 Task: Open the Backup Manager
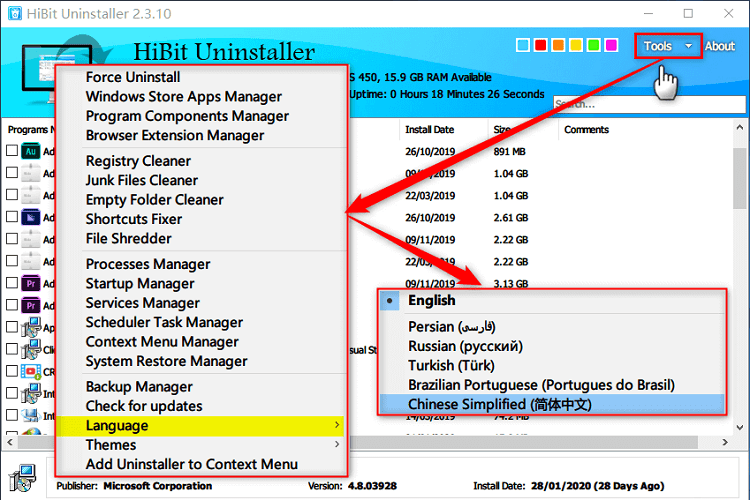(x=139, y=387)
